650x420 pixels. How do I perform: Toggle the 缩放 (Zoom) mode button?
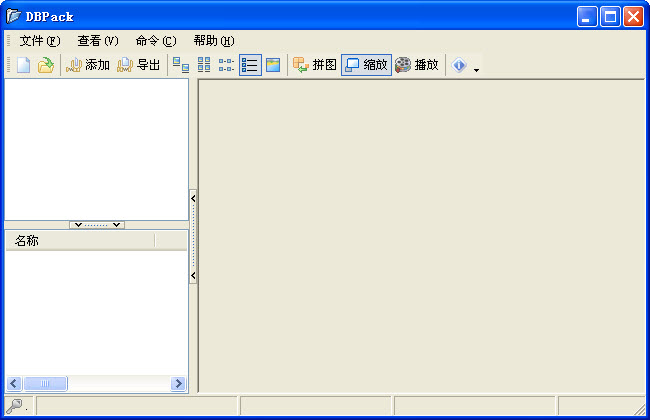(x=365, y=65)
